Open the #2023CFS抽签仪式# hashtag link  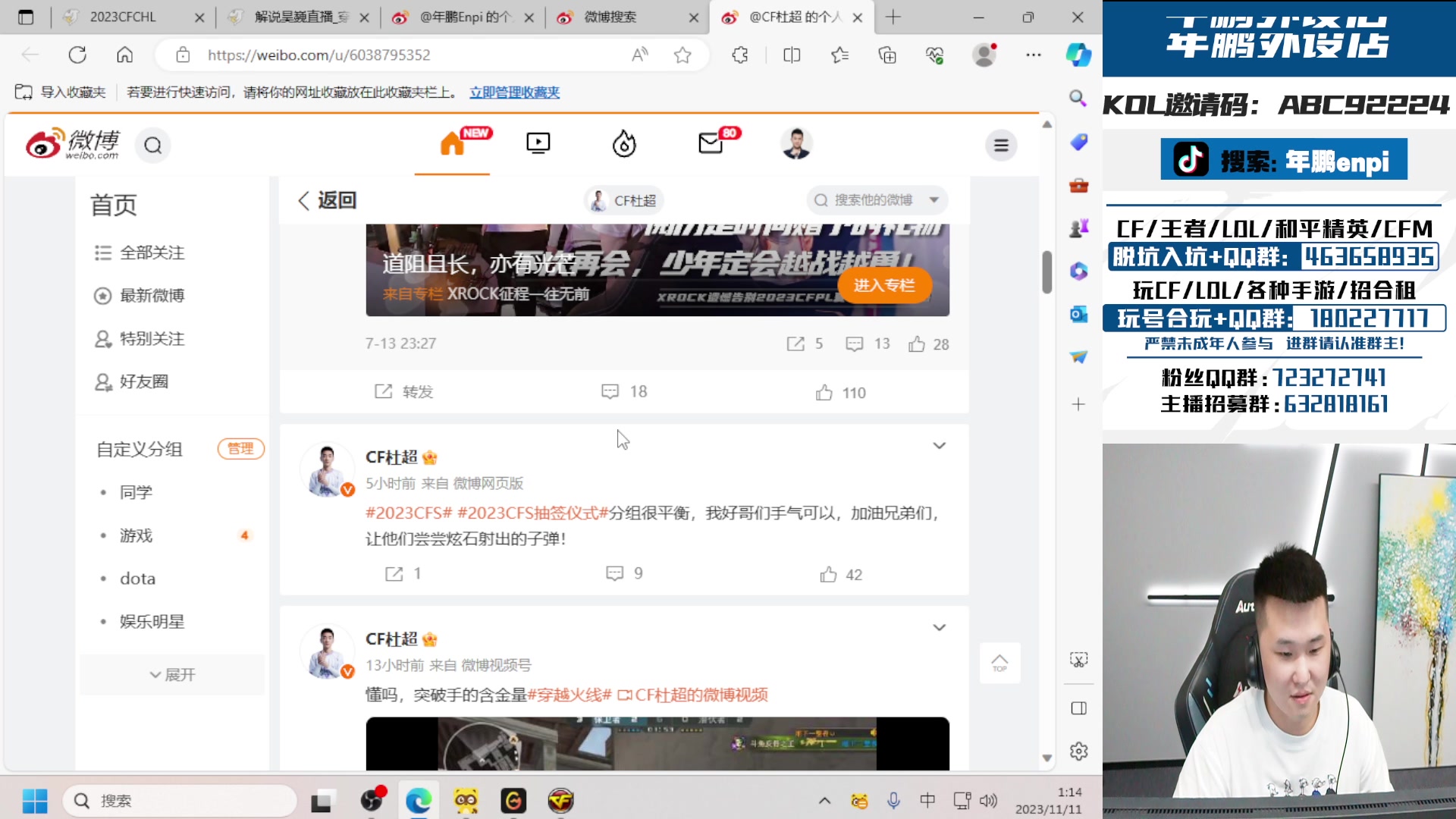(x=532, y=513)
